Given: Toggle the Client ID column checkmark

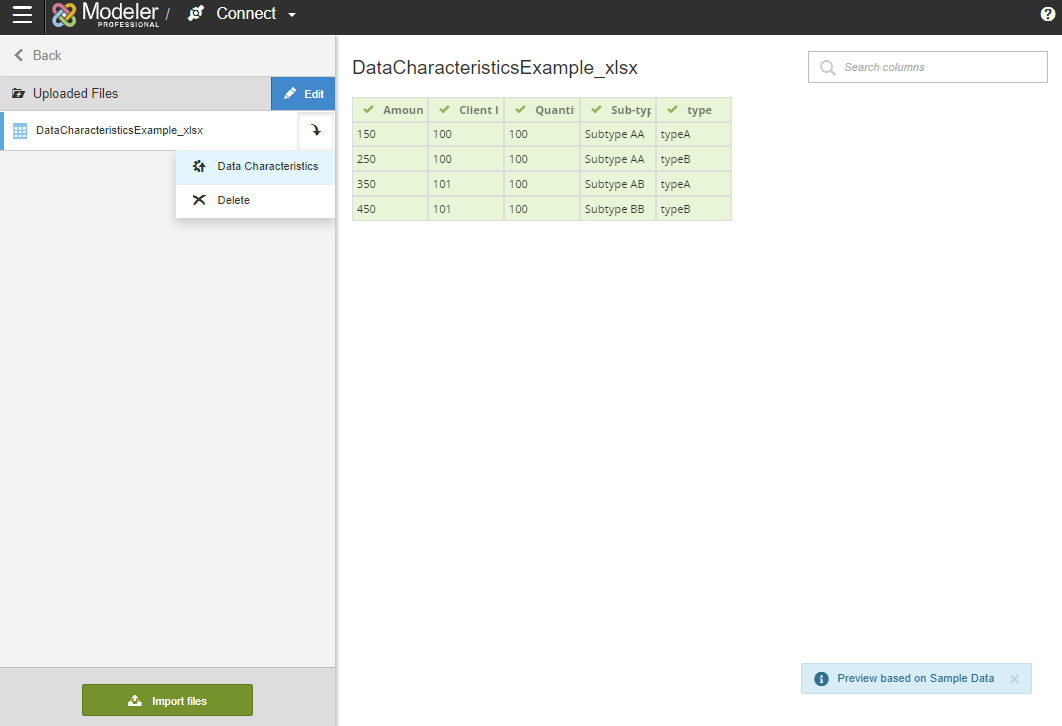Looking at the screenshot, I should tap(445, 110).
